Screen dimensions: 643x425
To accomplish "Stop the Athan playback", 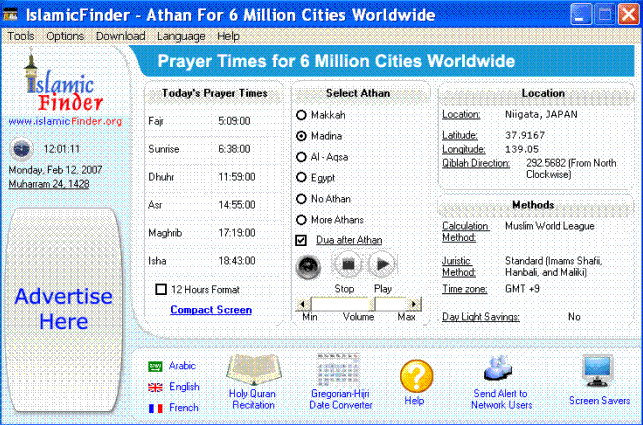I will pyautogui.click(x=348, y=264).
